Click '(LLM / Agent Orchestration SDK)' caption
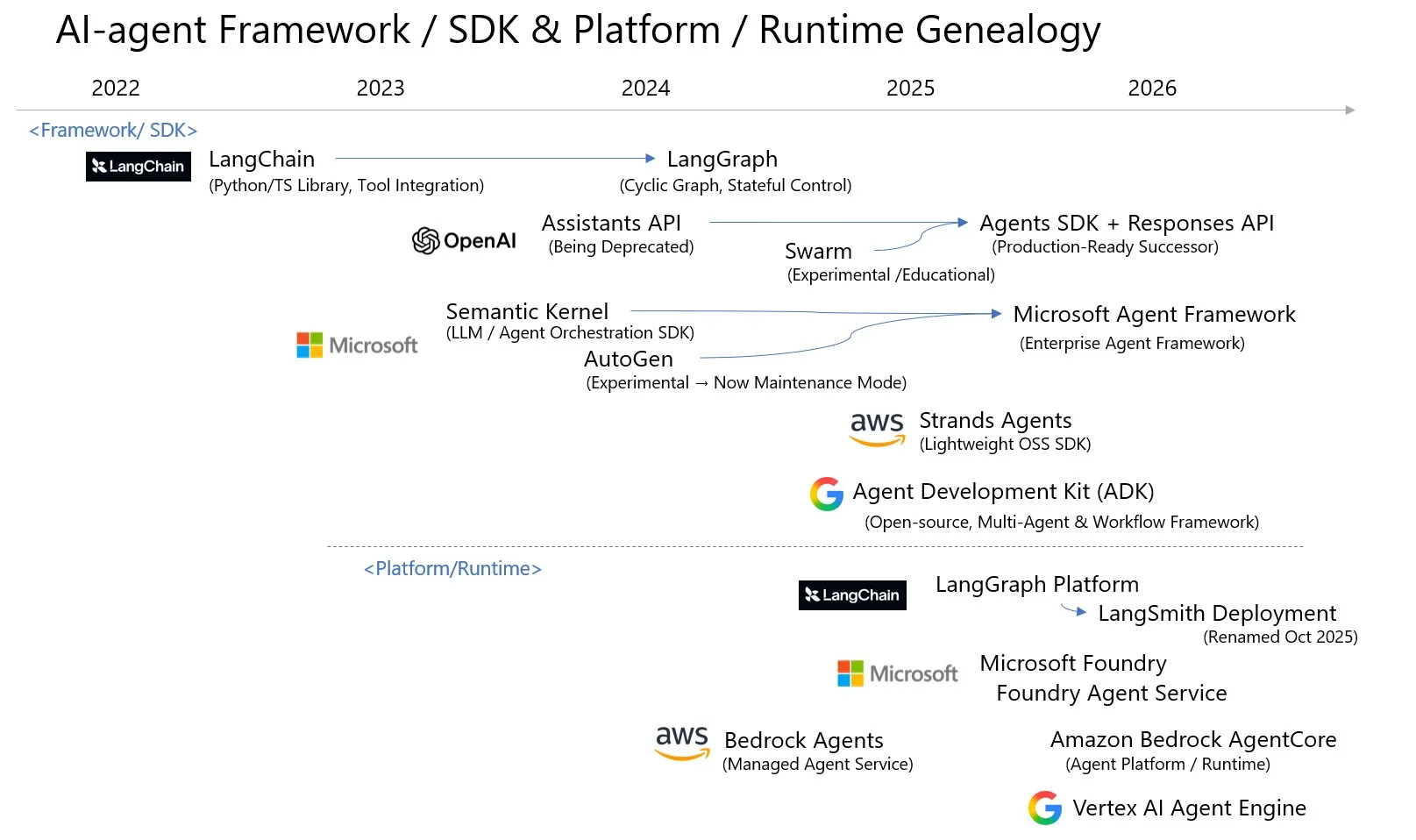The image size is (1416, 840). [x=570, y=333]
